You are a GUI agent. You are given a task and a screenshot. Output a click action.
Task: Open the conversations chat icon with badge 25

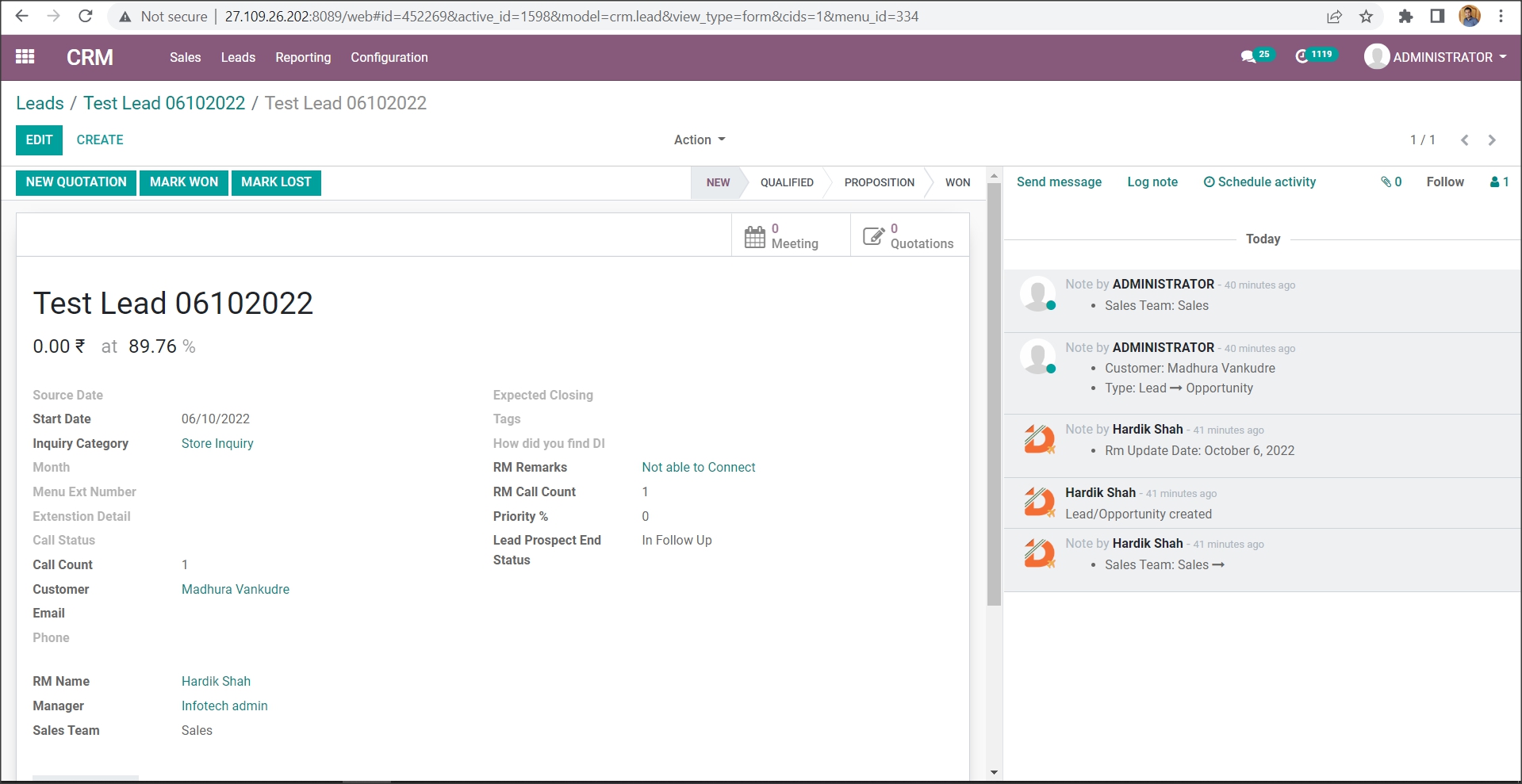1248,56
